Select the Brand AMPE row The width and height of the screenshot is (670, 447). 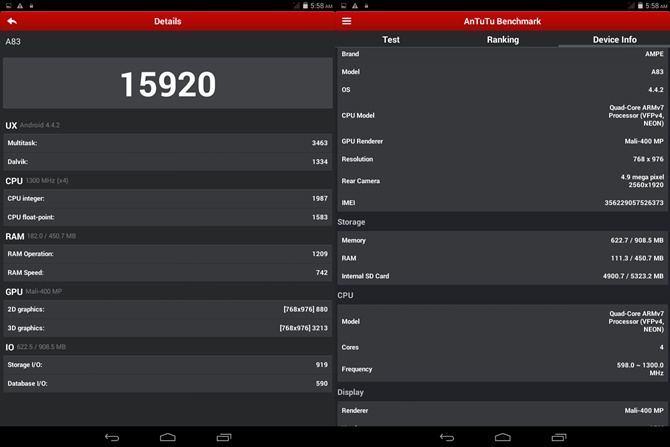pos(502,54)
